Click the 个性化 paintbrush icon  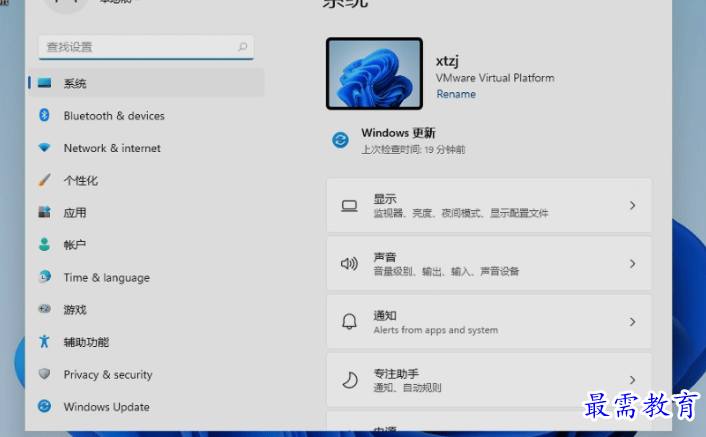coord(44,180)
